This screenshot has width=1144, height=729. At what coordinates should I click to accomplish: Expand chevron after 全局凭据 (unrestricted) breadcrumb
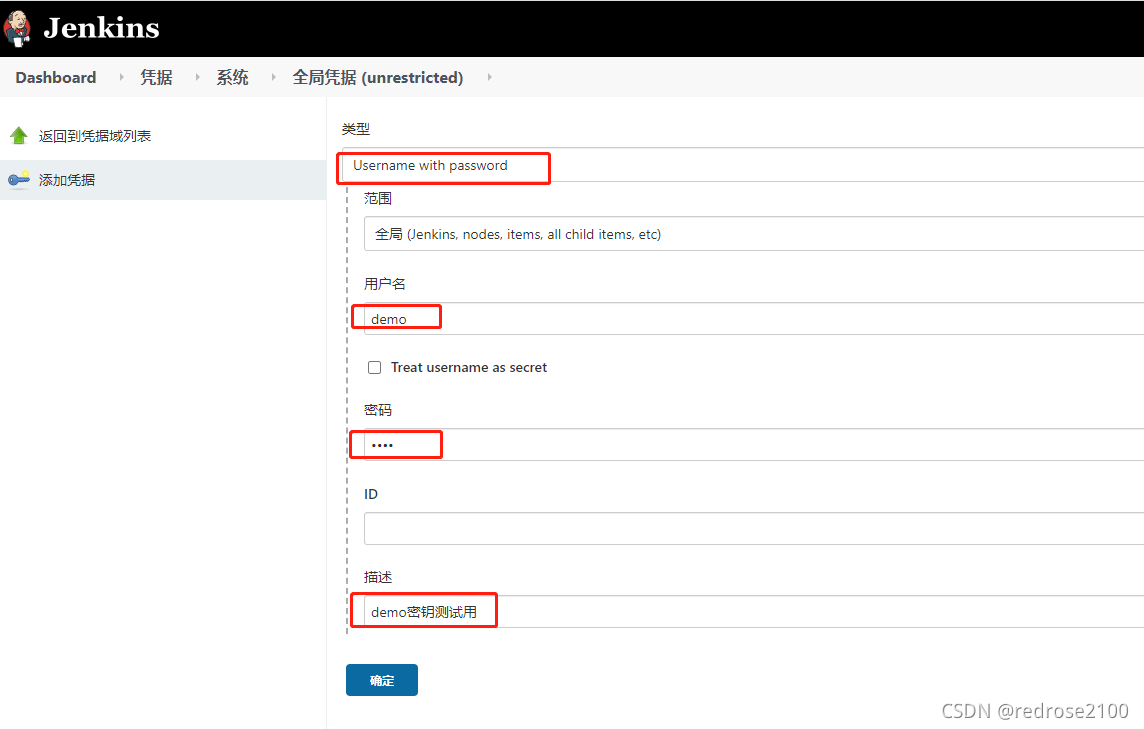[x=489, y=77]
